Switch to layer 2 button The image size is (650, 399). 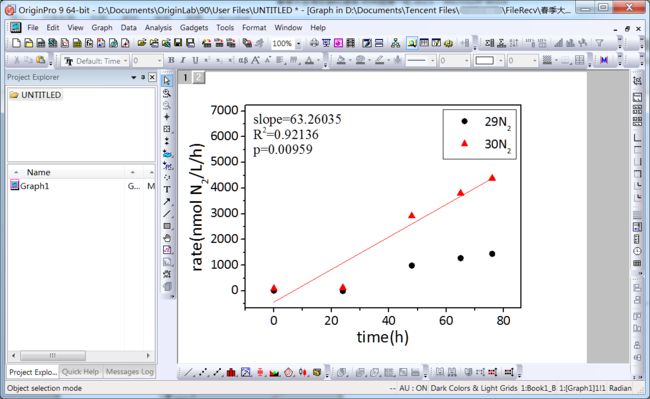pyautogui.click(x=199, y=77)
